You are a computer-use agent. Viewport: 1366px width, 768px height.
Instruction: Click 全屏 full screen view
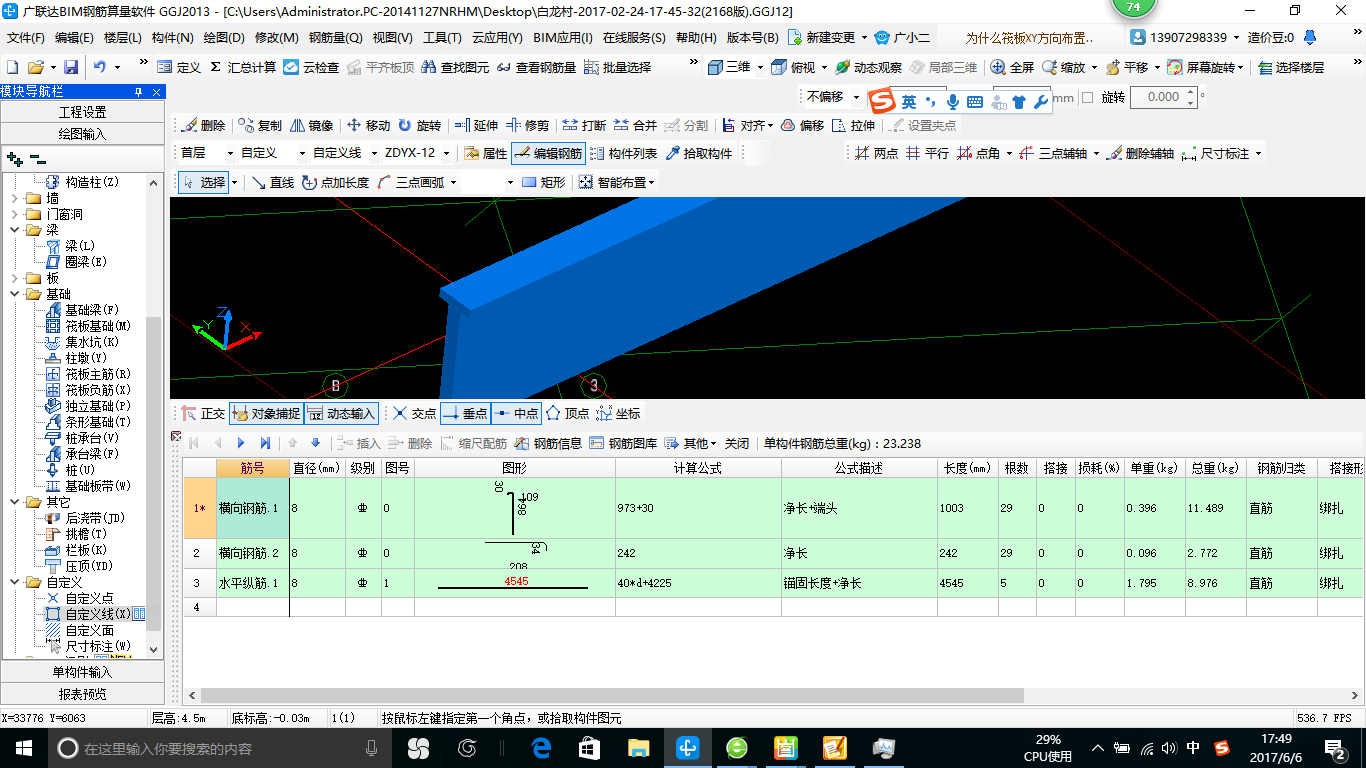(x=1012, y=67)
